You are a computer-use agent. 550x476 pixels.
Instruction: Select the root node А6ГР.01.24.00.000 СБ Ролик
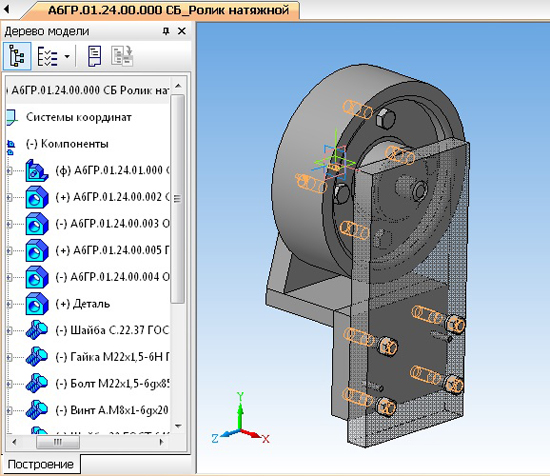pos(89,90)
